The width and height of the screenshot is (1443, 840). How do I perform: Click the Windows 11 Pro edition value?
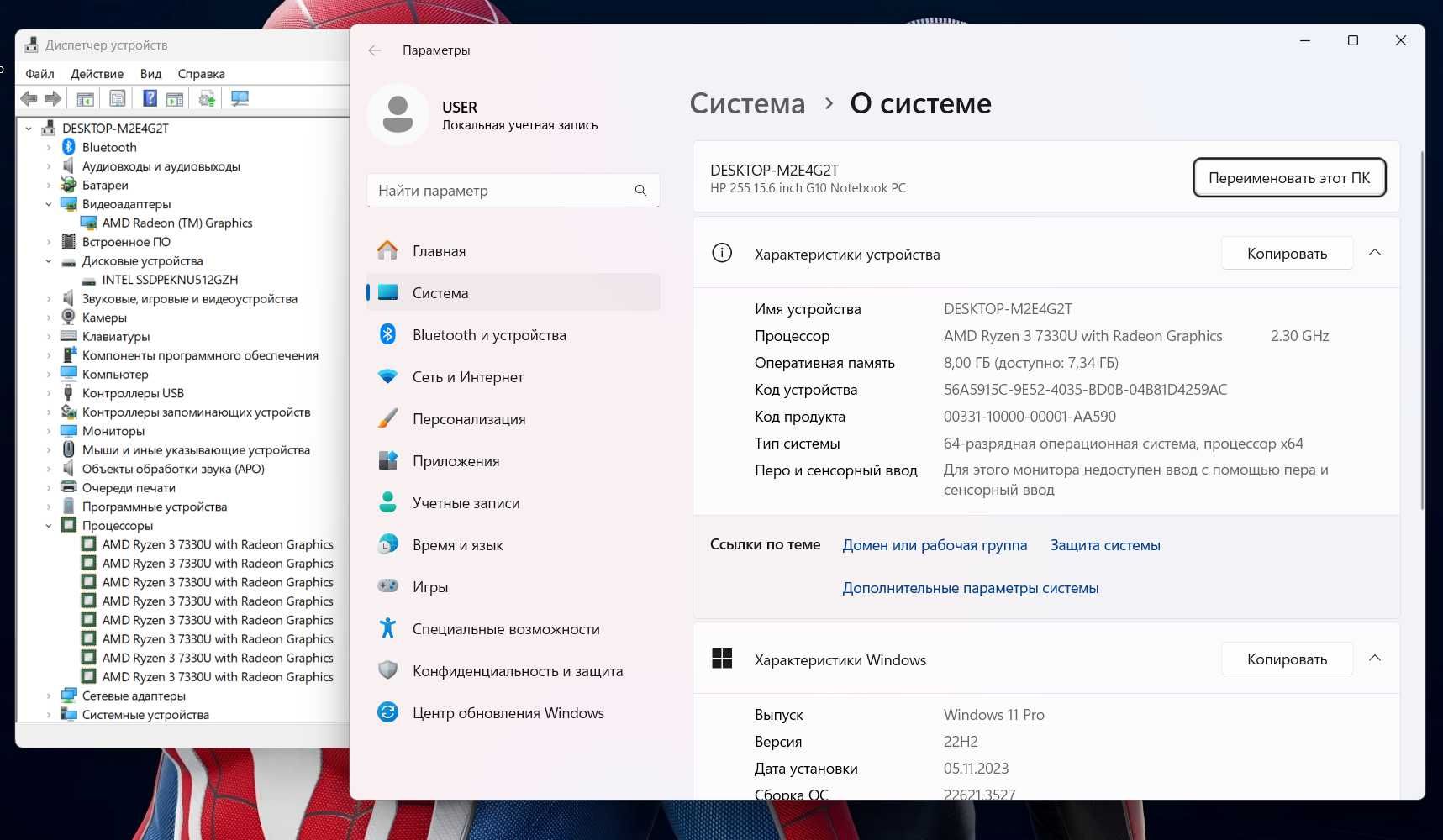click(993, 715)
